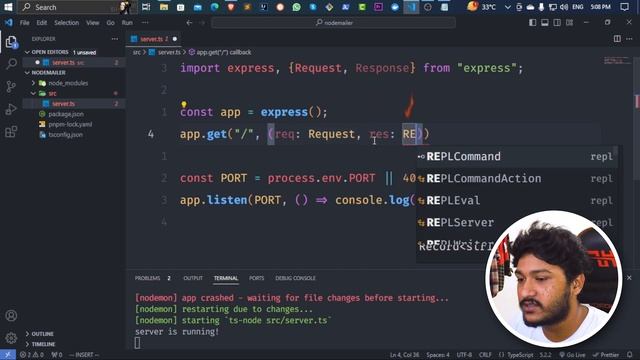
Task: Open the notifications bell in the status bar
Action: (x=629, y=355)
